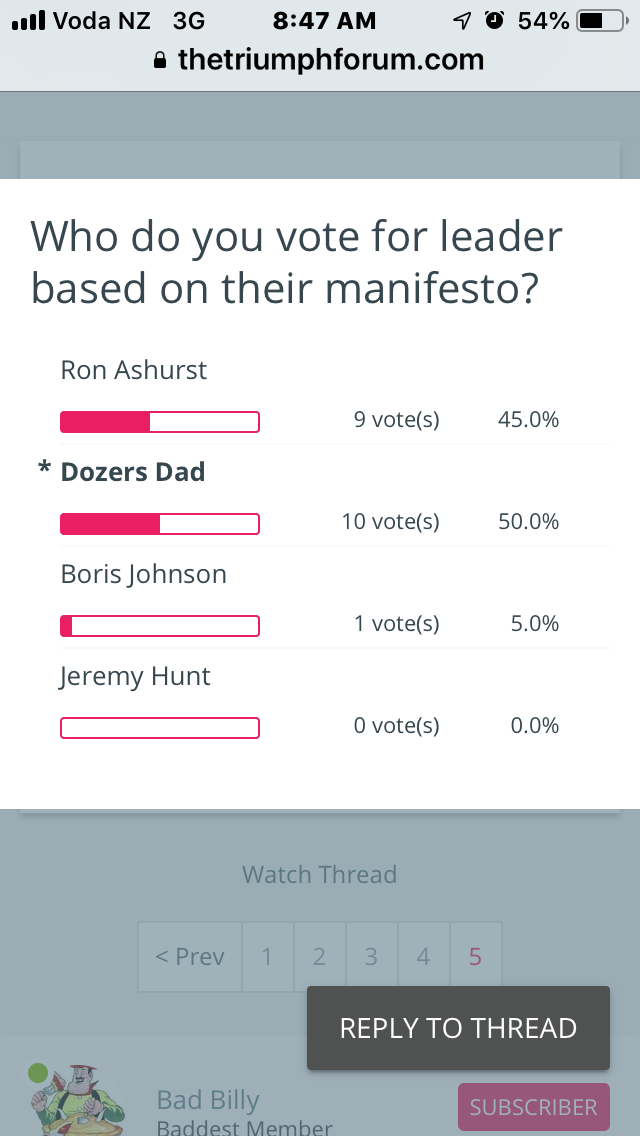Select page 3 in pagination
This screenshot has height=1136, width=640.
(x=371, y=957)
